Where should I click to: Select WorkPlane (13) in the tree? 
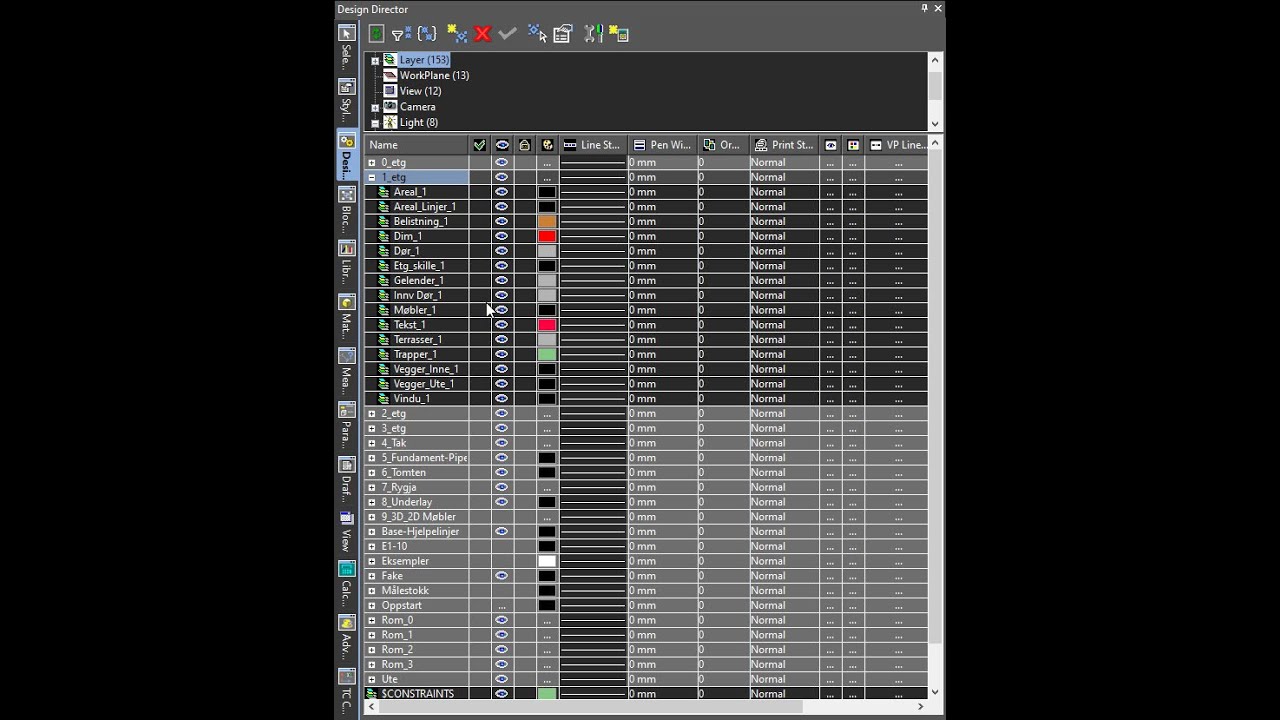[434, 75]
